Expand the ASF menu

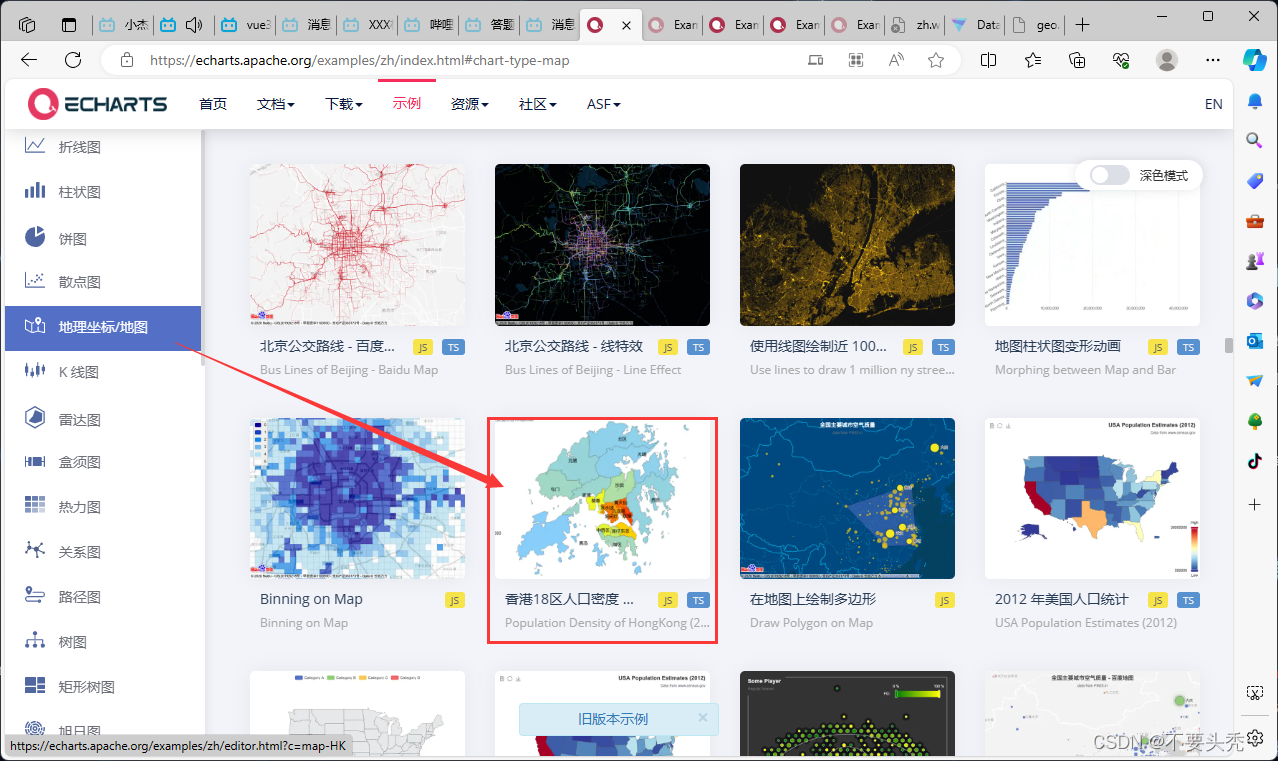[603, 103]
